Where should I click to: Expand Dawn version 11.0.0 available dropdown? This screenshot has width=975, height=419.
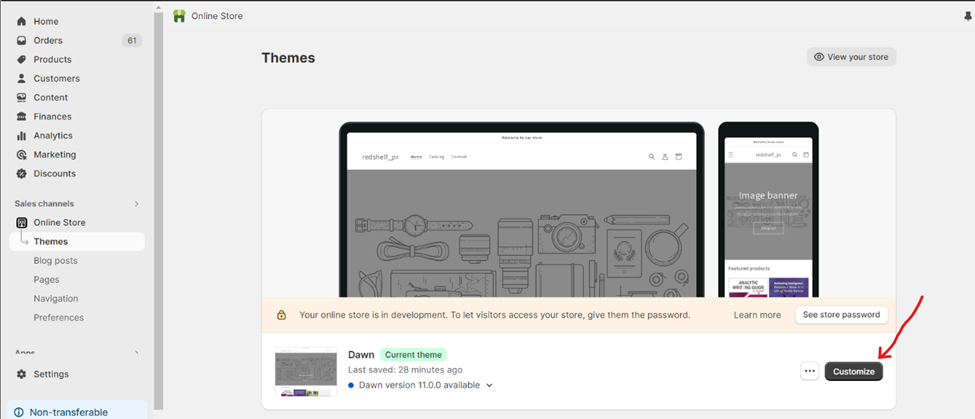tap(489, 385)
